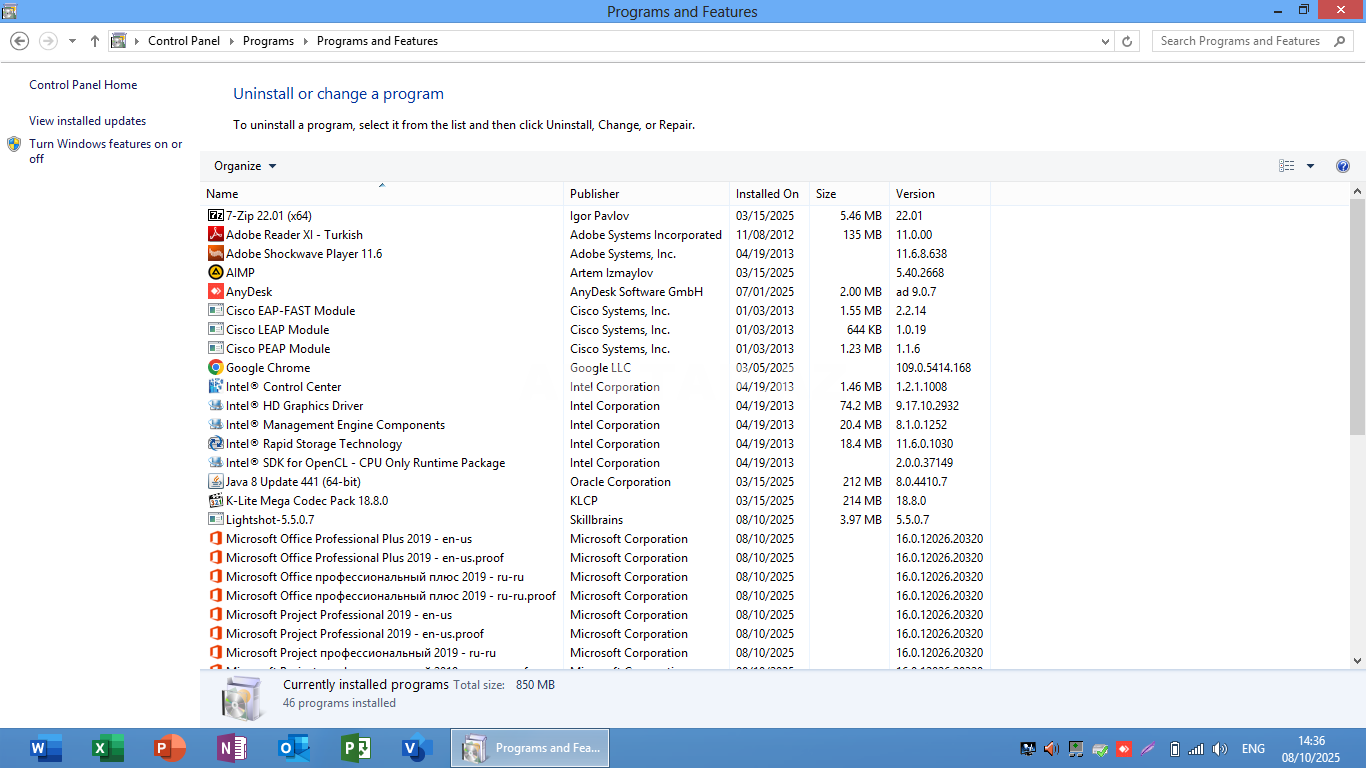Sort by the Publisher column header

pos(647,193)
